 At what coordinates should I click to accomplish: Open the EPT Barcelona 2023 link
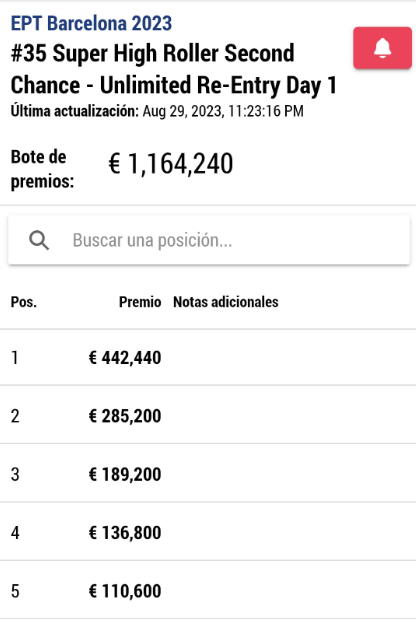[x=91, y=23]
